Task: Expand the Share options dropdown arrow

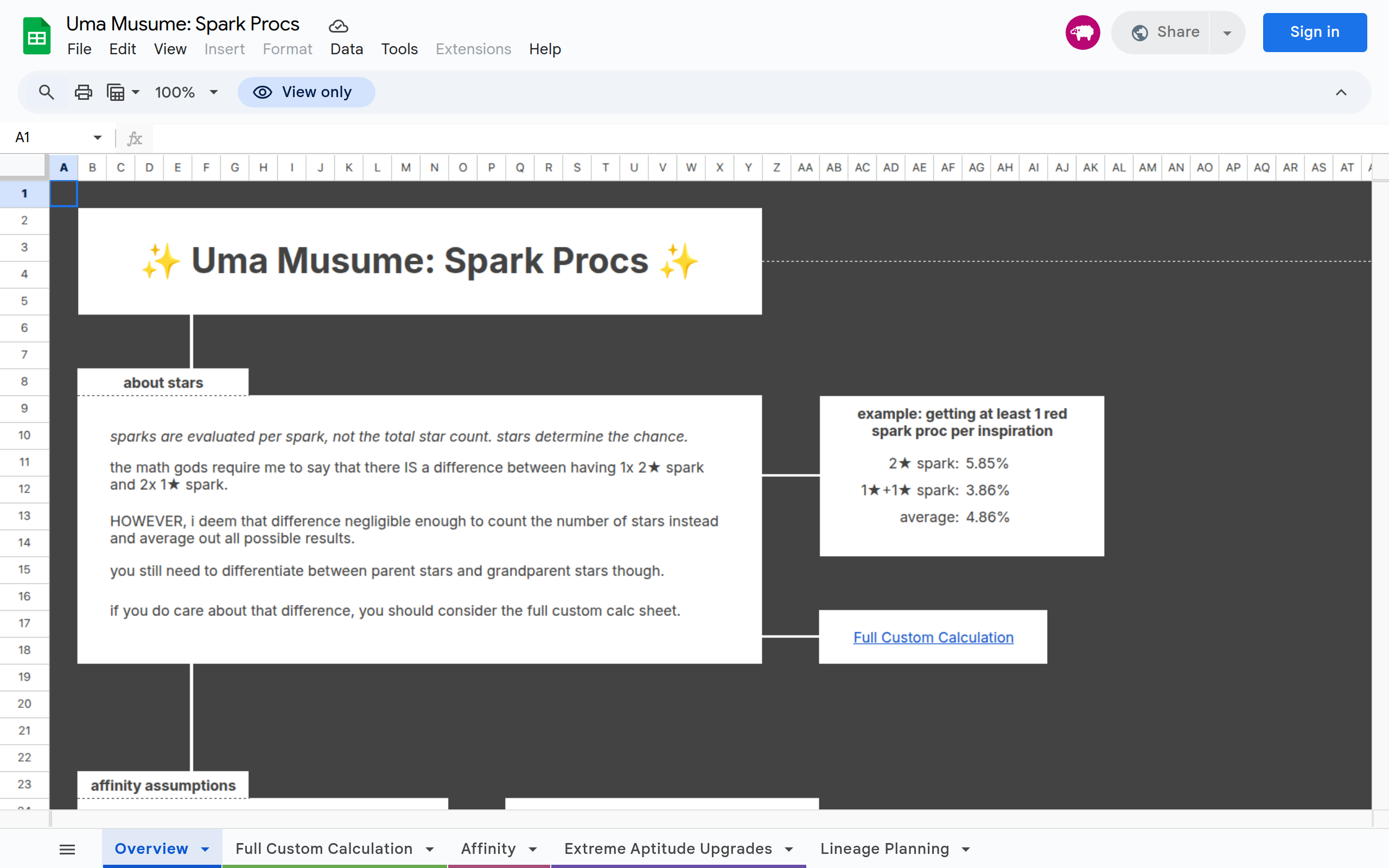Action: pos(1227,33)
